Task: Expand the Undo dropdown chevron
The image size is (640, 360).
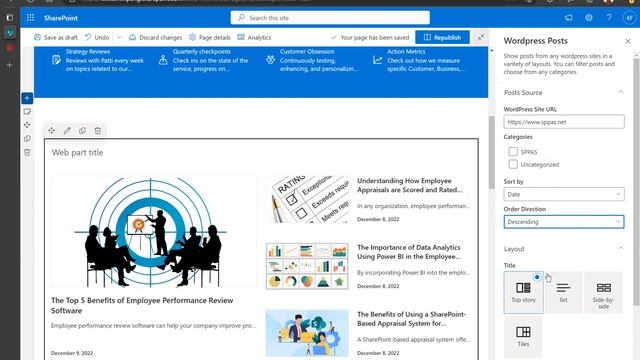Action: 119,38
